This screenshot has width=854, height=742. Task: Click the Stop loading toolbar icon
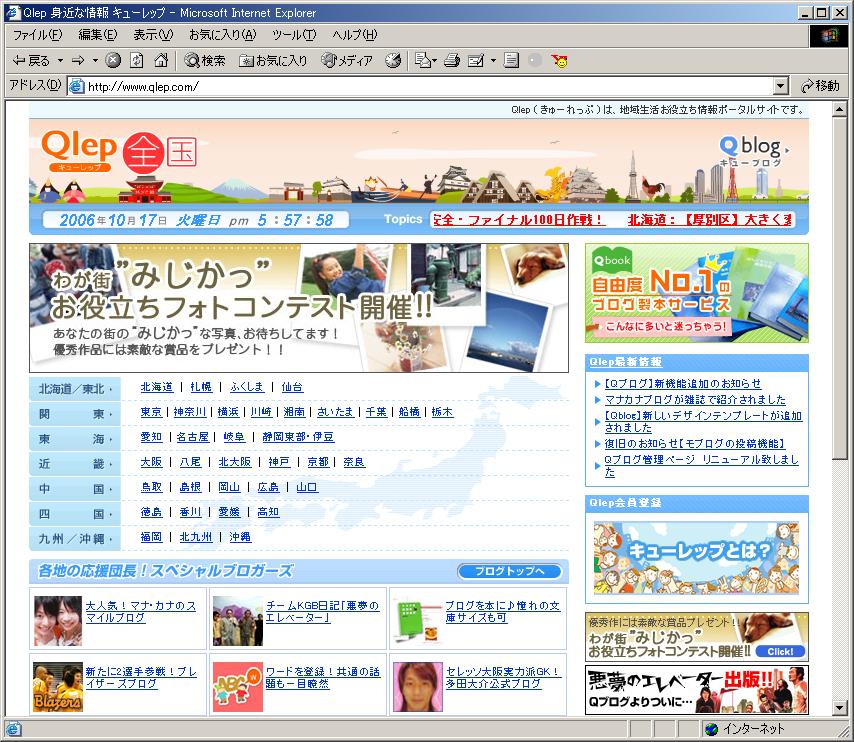point(113,61)
